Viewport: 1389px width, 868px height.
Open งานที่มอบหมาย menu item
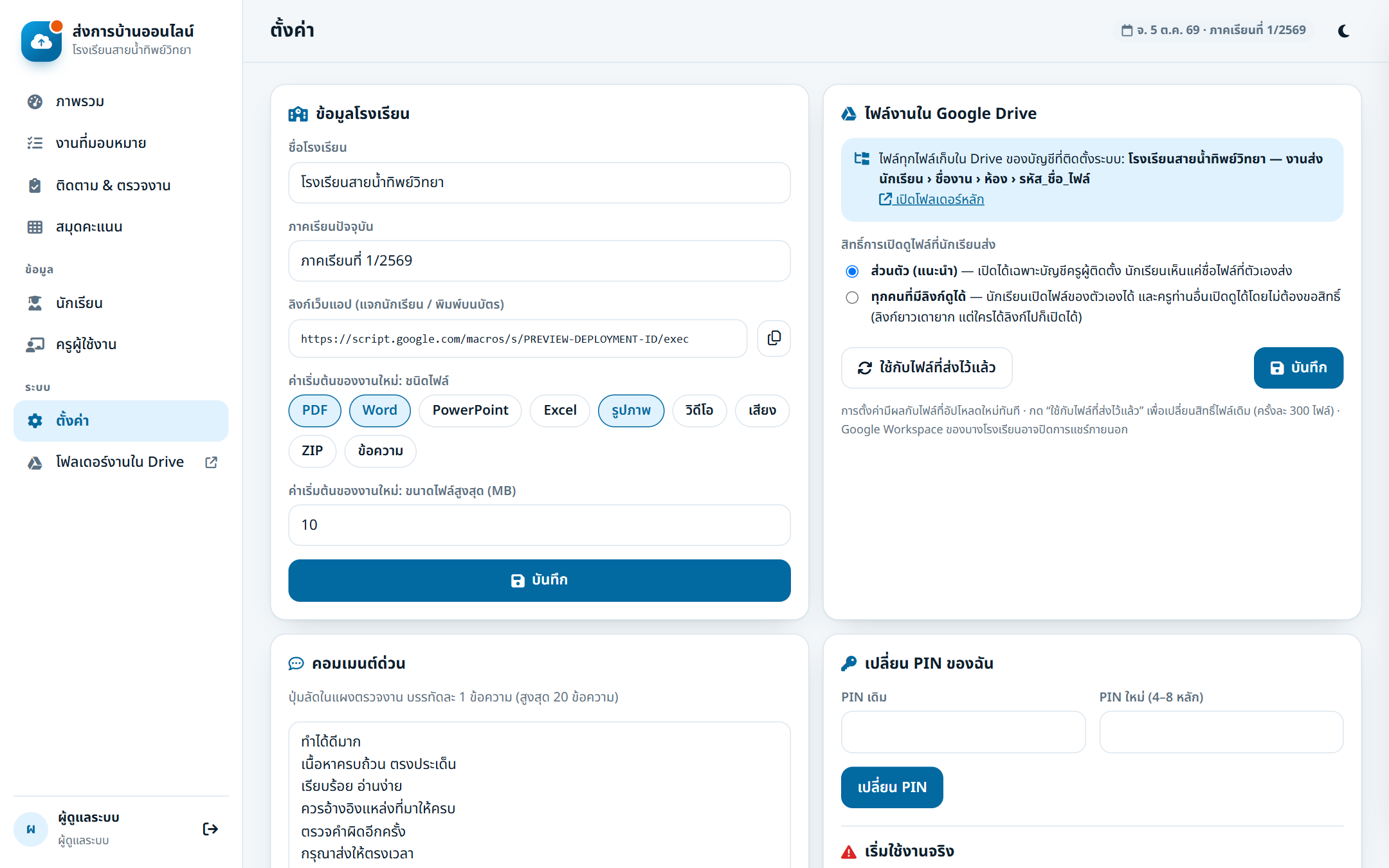click(x=121, y=143)
